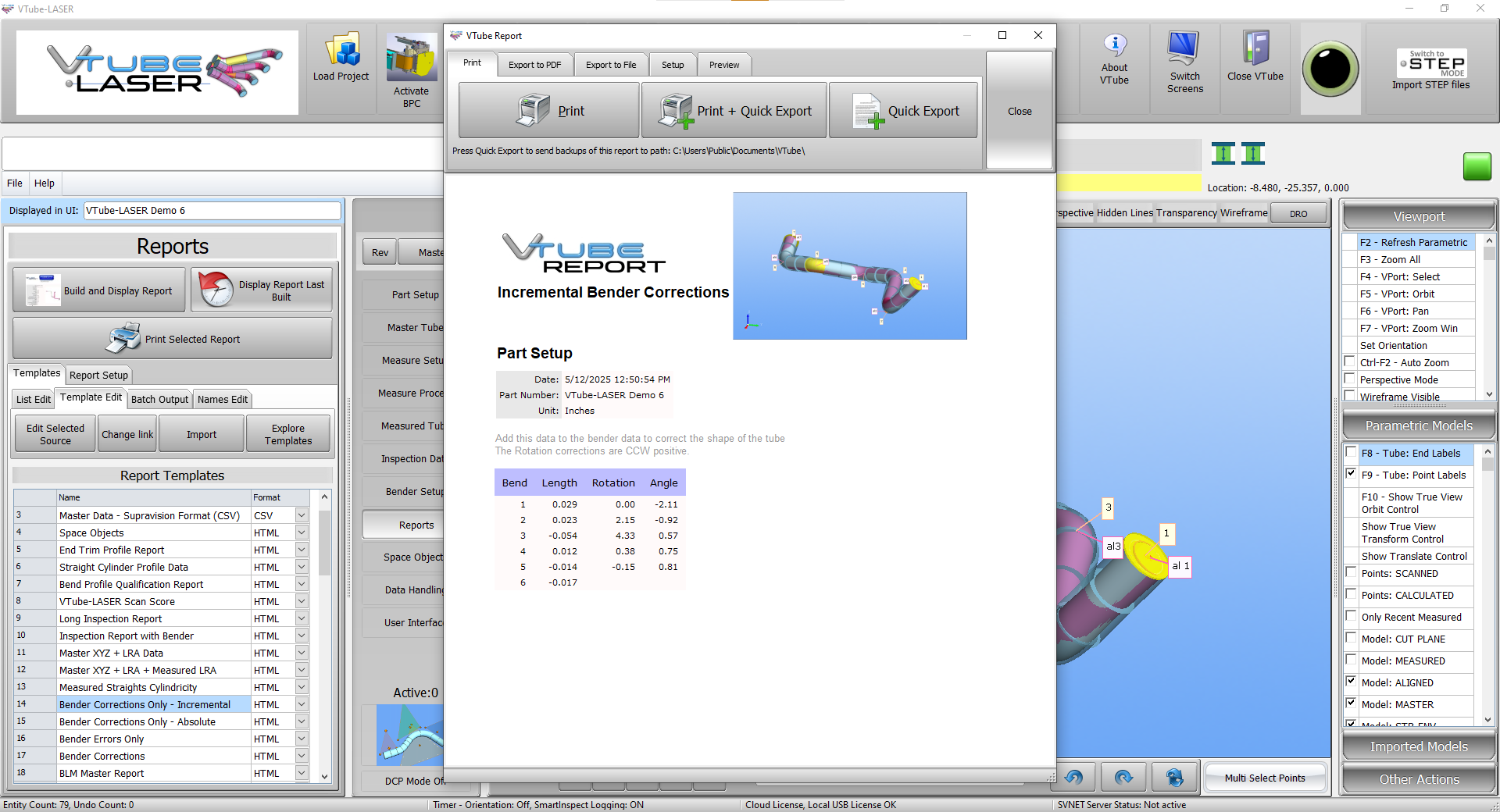Click the green square indicator
This screenshot has height=812, width=1500.
[1477, 166]
